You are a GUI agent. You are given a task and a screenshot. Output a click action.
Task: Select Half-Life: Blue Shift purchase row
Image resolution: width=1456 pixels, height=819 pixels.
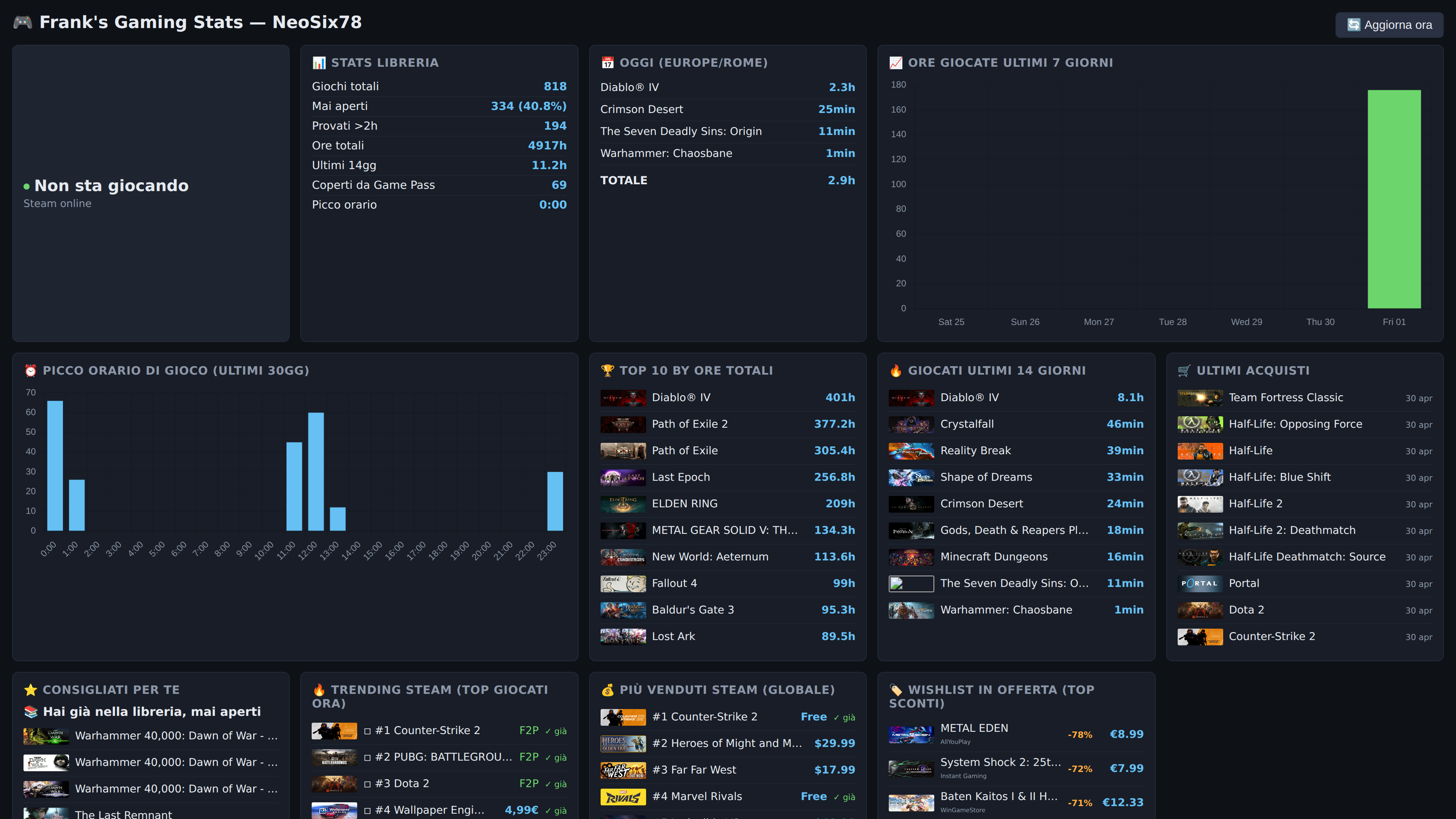[1304, 478]
